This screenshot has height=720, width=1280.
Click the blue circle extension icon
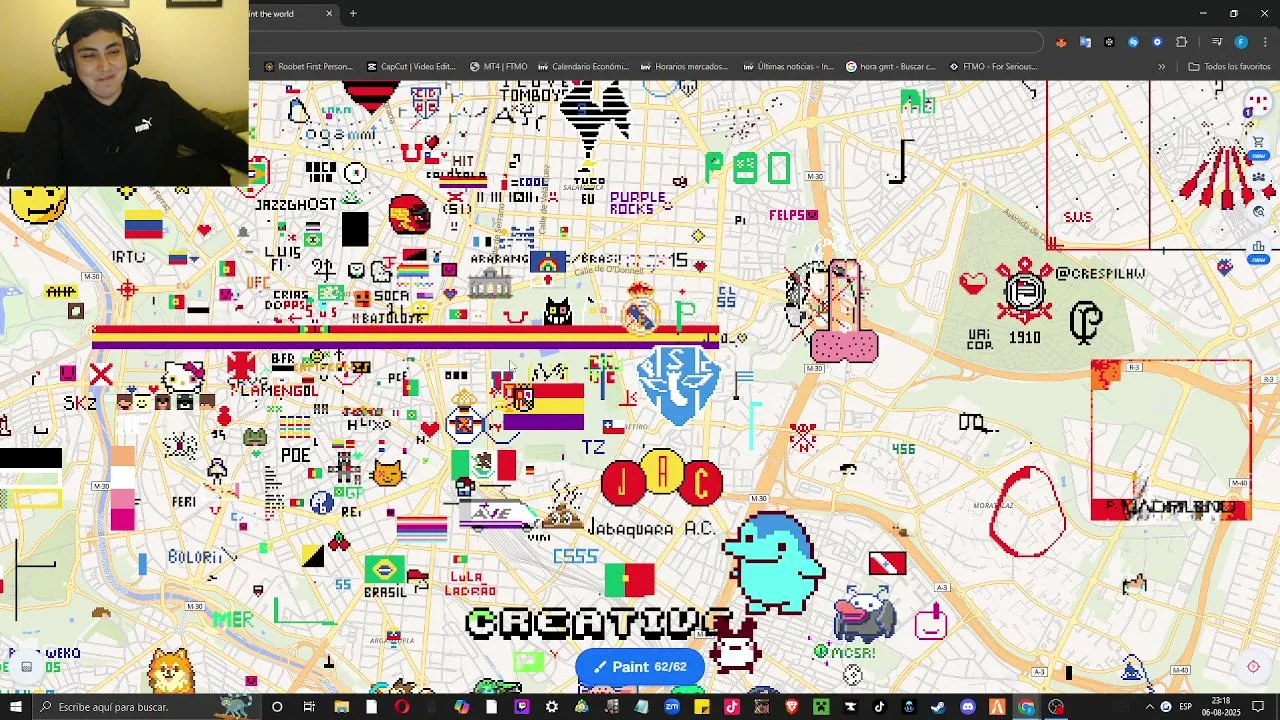point(1157,42)
